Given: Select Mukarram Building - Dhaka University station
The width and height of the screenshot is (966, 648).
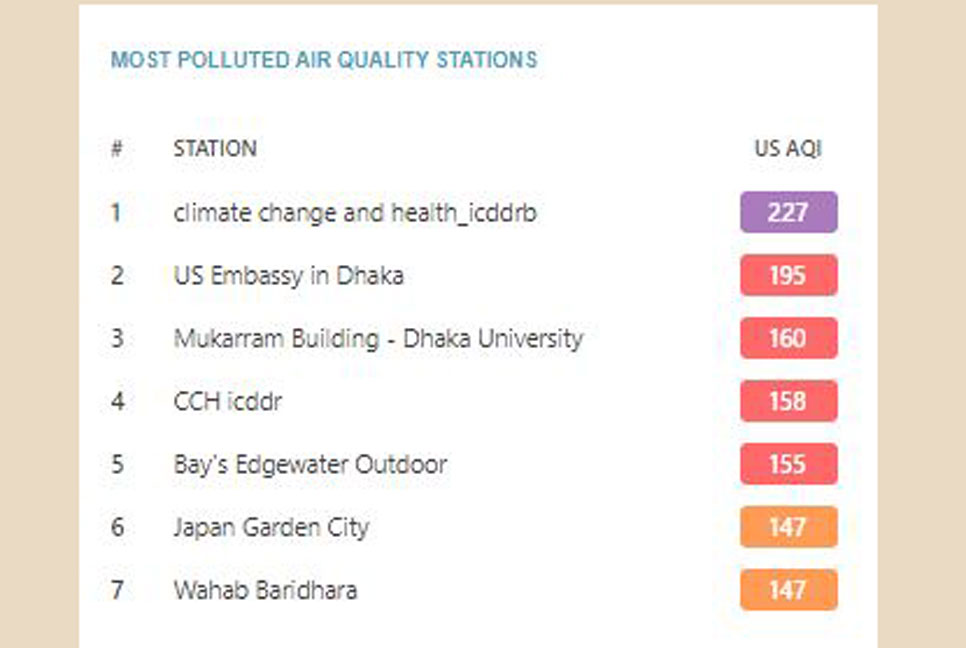Looking at the screenshot, I should click(x=378, y=339).
